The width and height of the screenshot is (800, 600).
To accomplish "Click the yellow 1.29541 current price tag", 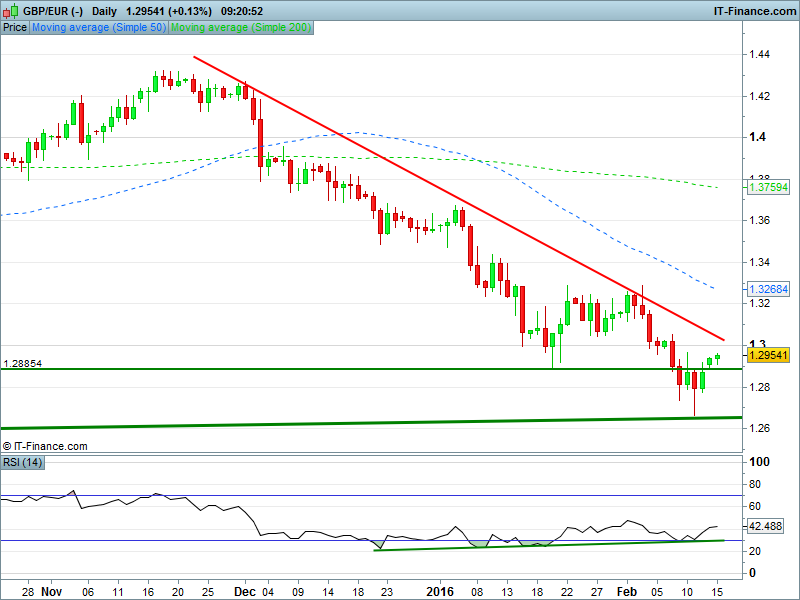I will pos(765,355).
